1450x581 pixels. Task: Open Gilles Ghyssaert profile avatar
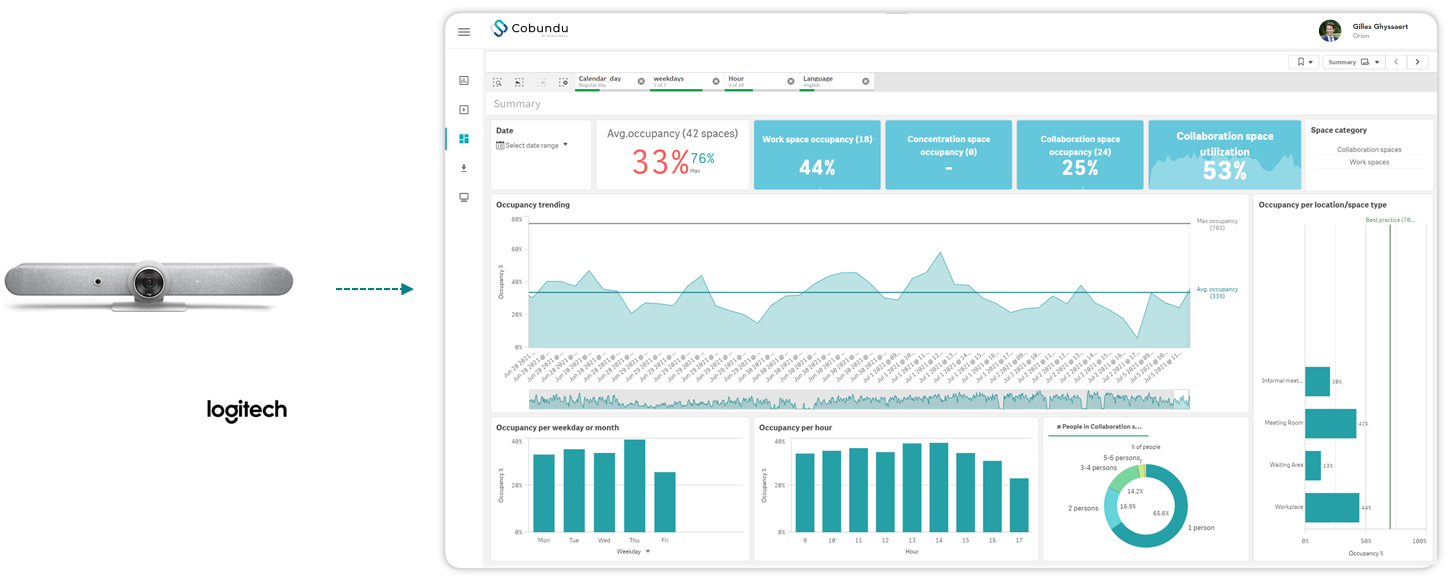1330,31
